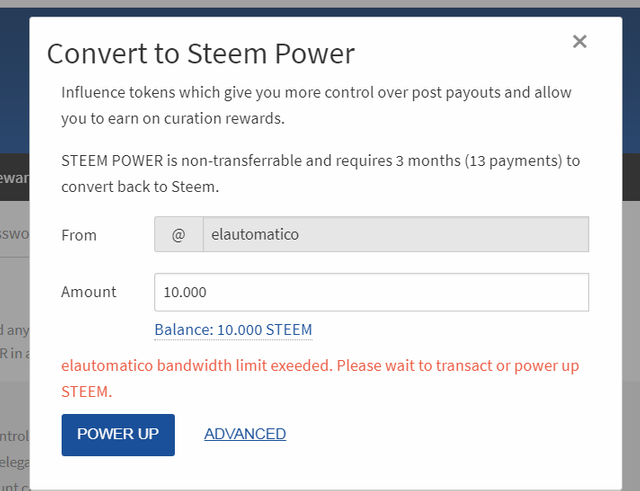This screenshot has width=640, height=491.
Task: Click the partially hidden Rewards tab behind dialog
Action: point(14,178)
